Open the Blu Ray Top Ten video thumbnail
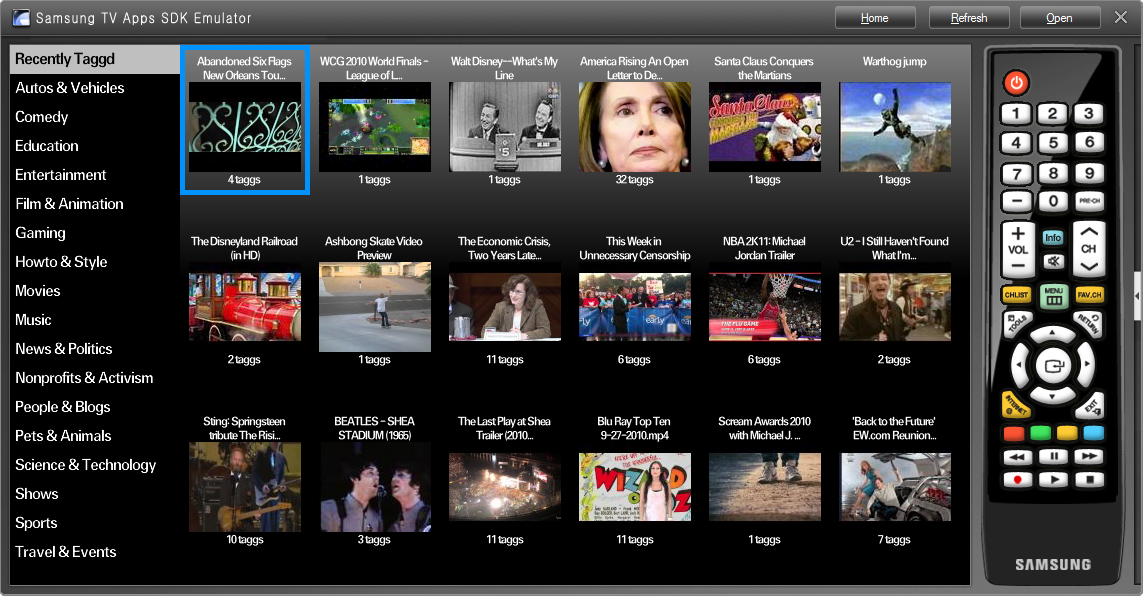 pos(635,487)
